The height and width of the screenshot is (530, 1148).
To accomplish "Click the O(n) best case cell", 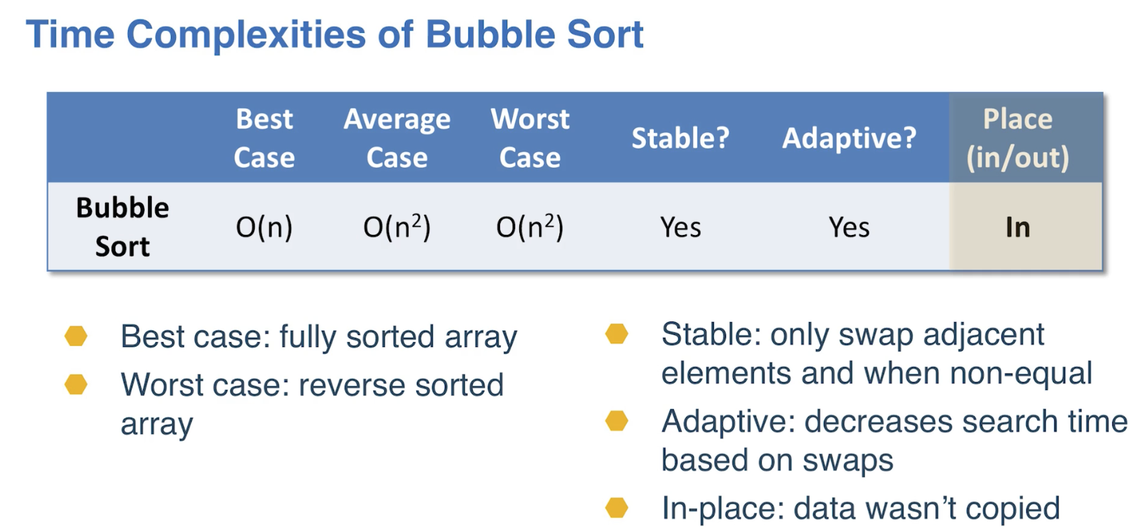I will tap(264, 228).
